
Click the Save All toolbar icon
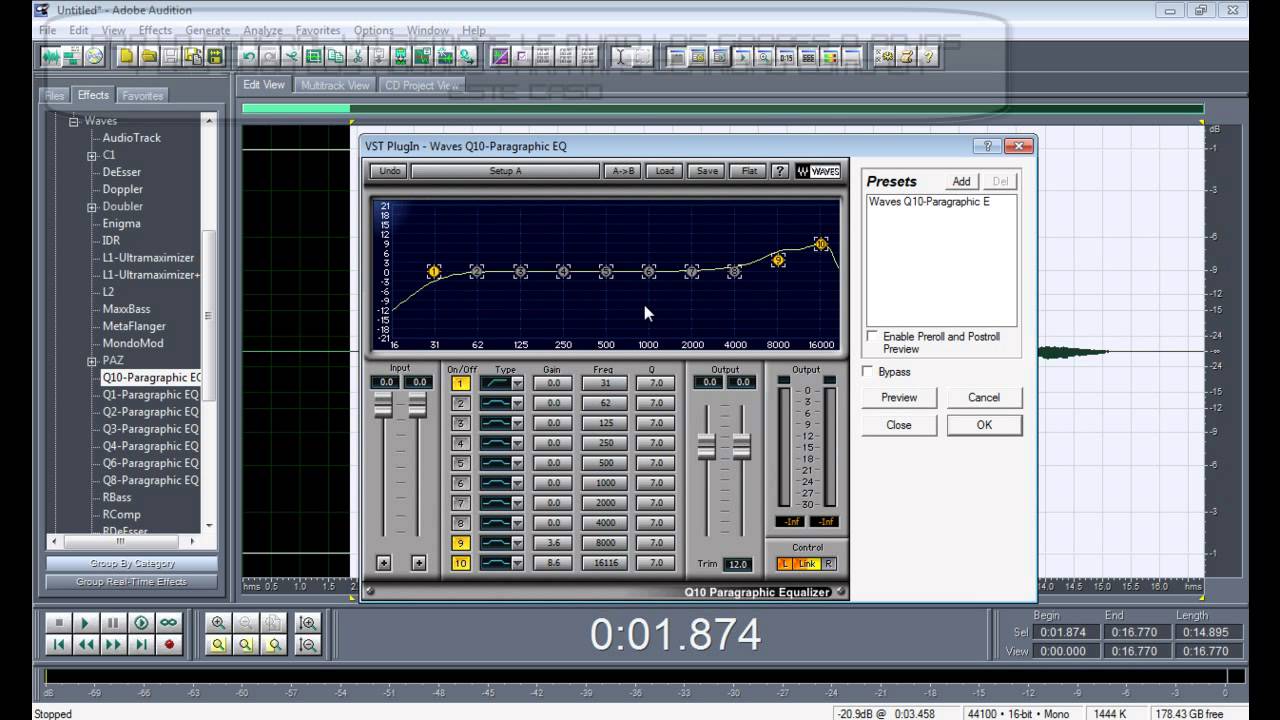(x=214, y=57)
